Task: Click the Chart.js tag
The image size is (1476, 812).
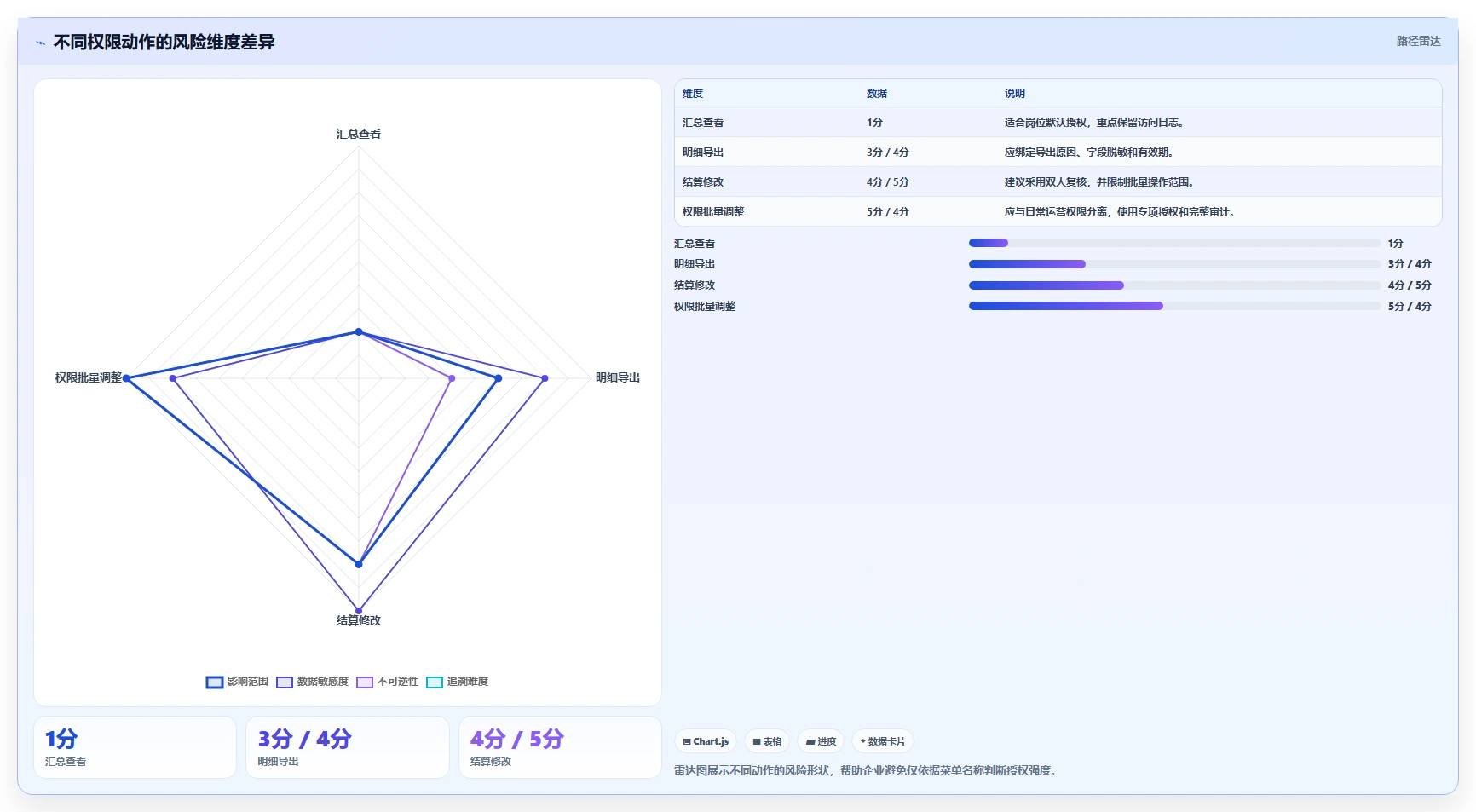Action: click(706, 741)
